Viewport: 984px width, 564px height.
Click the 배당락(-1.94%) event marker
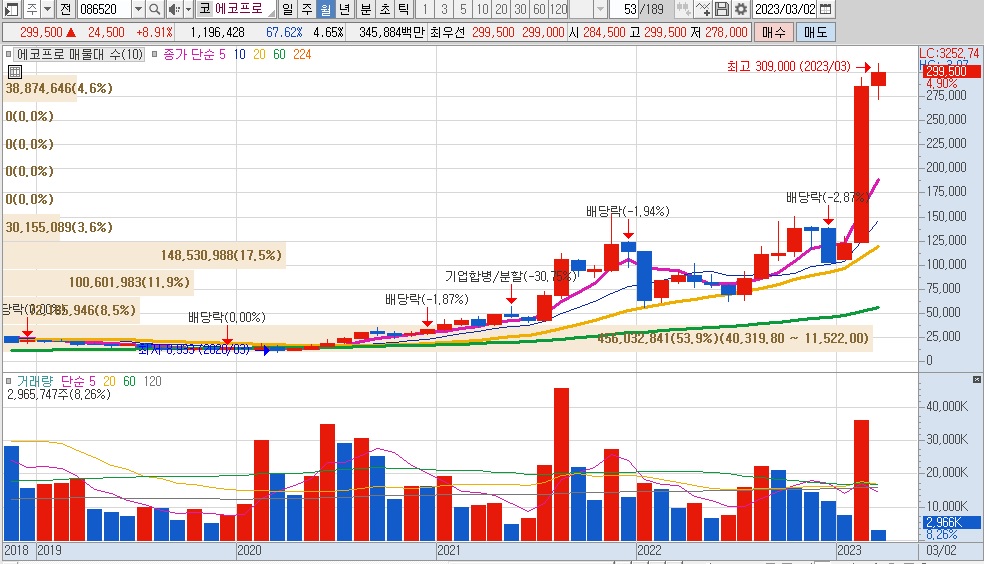628,211
